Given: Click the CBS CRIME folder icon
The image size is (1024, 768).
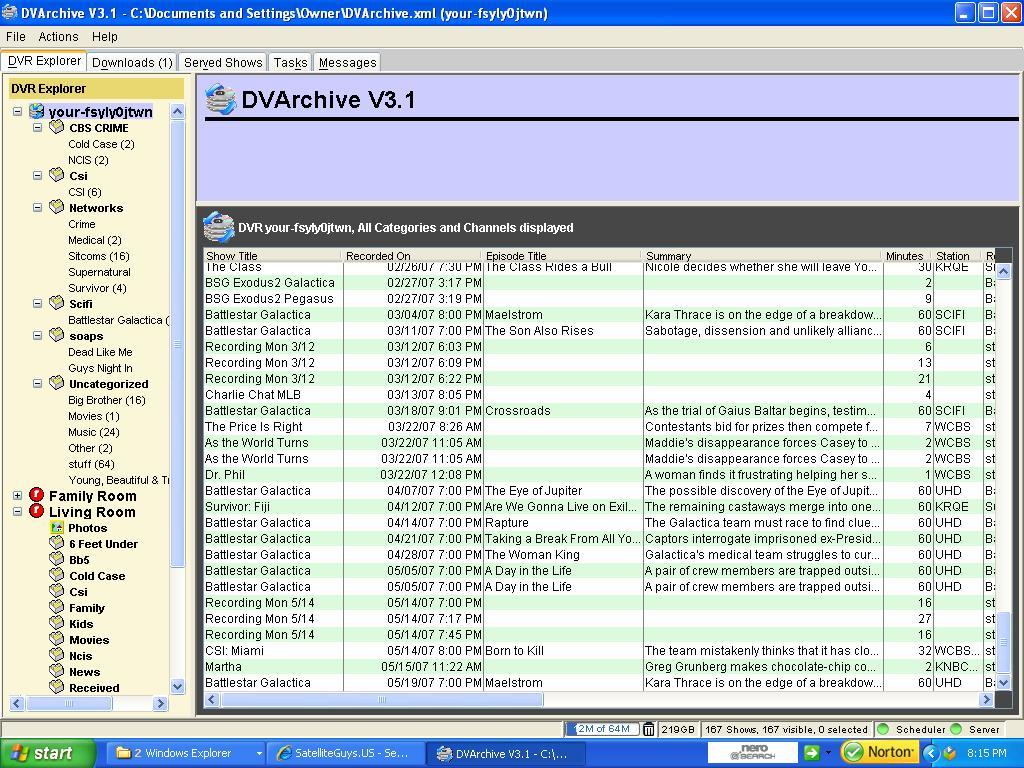Looking at the screenshot, I should [x=57, y=127].
